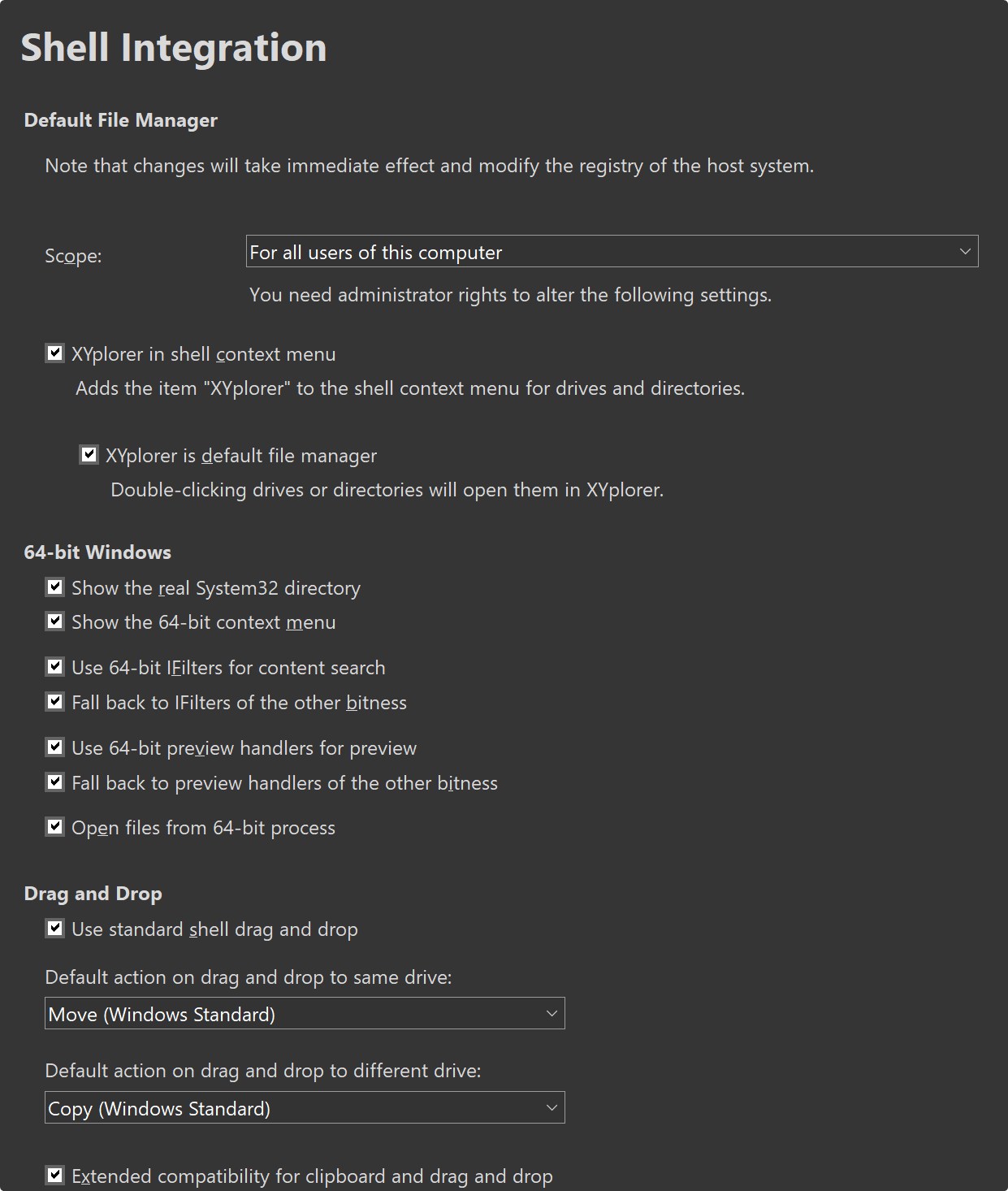The width and height of the screenshot is (1008, 1191).
Task: Click the Copy (Windows Standard) chevron arrow
Action: (x=552, y=1108)
